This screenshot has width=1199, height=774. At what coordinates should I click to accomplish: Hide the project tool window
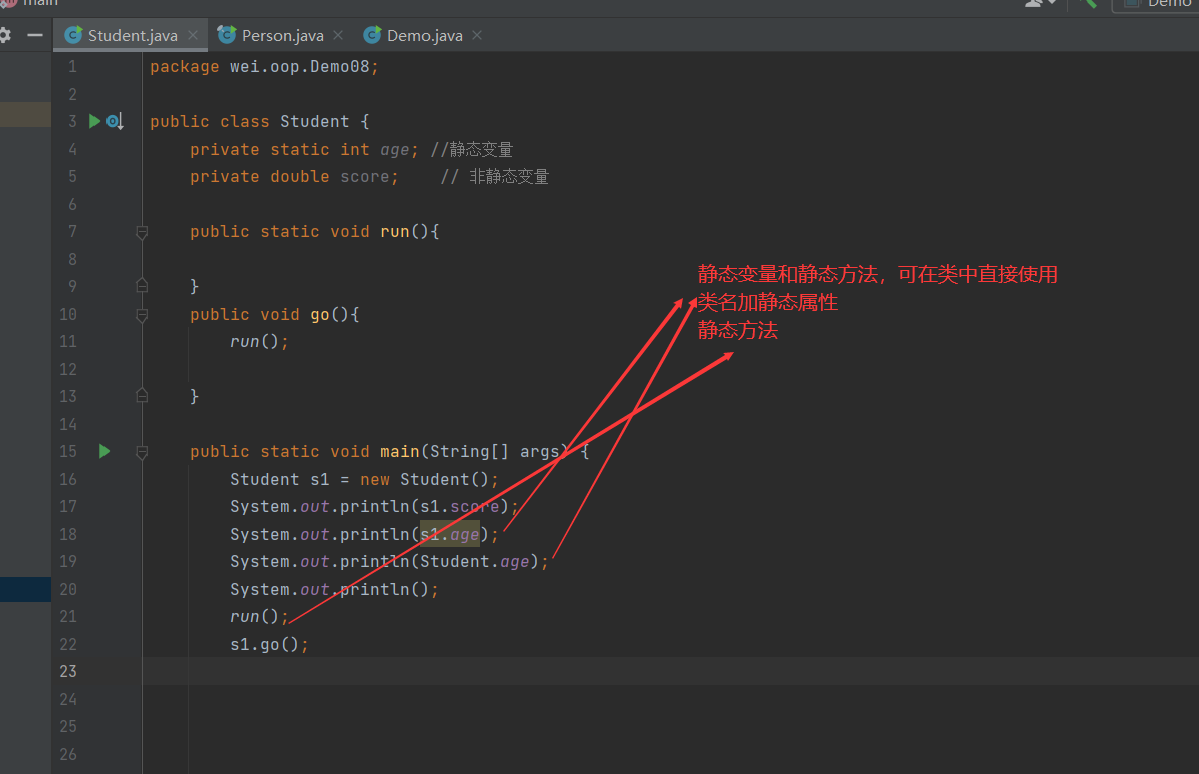pyautogui.click(x=34, y=35)
